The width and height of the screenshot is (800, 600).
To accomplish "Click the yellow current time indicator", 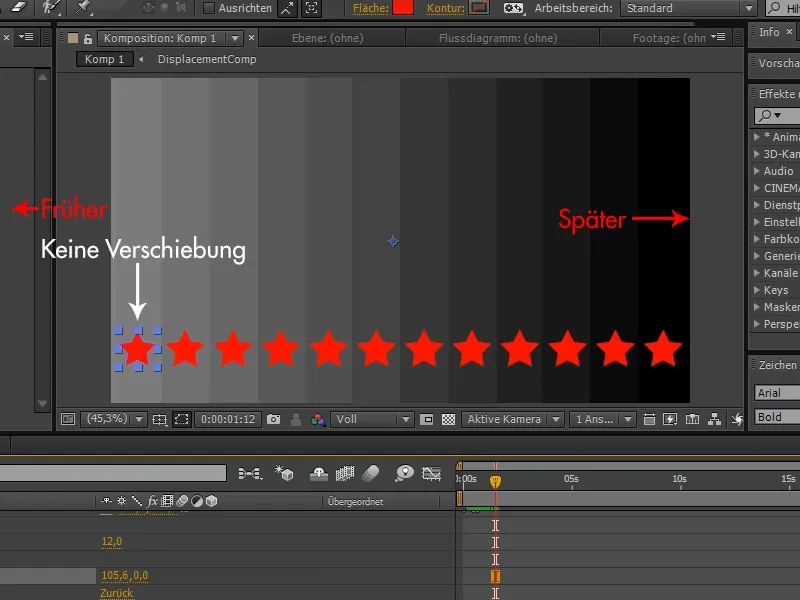I will (x=495, y=481).
